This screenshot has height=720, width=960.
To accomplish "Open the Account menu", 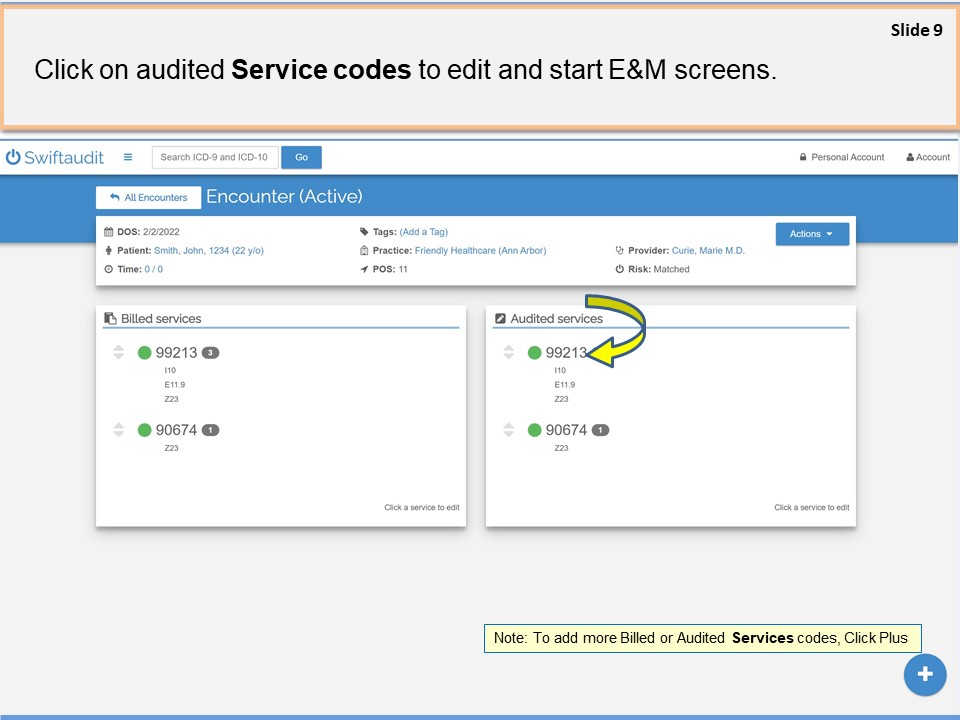I will [927, 157].
